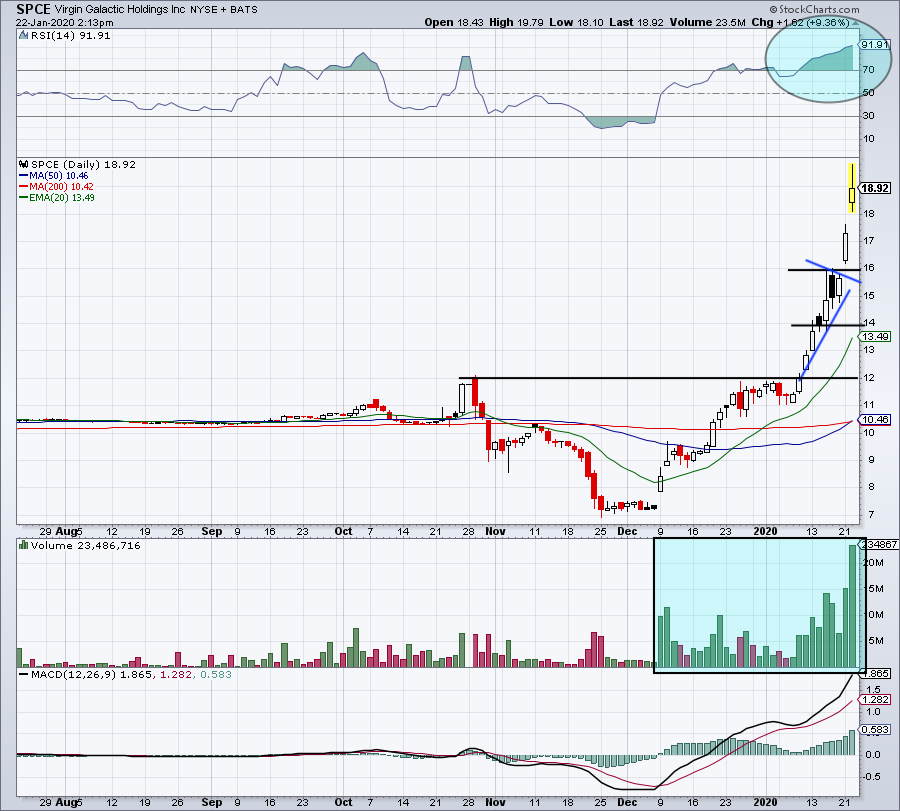Click the MA(50) 10.46 legend entry
Image resolution: width=900 pixels, height=811 pixels.
pyautogui.click(x=54, y=176)
